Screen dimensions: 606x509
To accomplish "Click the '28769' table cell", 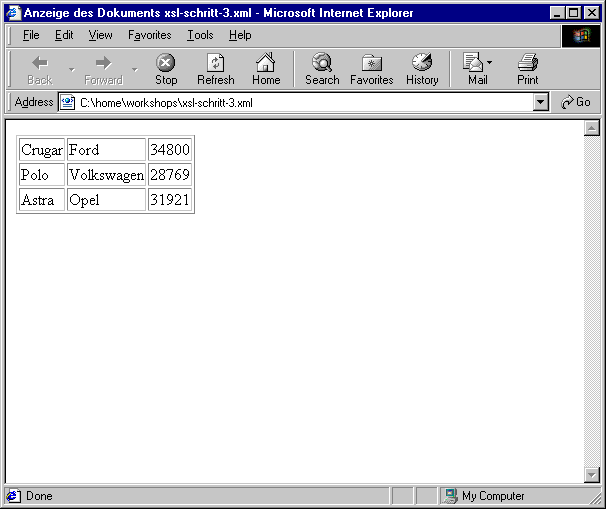I will [170, 175].
